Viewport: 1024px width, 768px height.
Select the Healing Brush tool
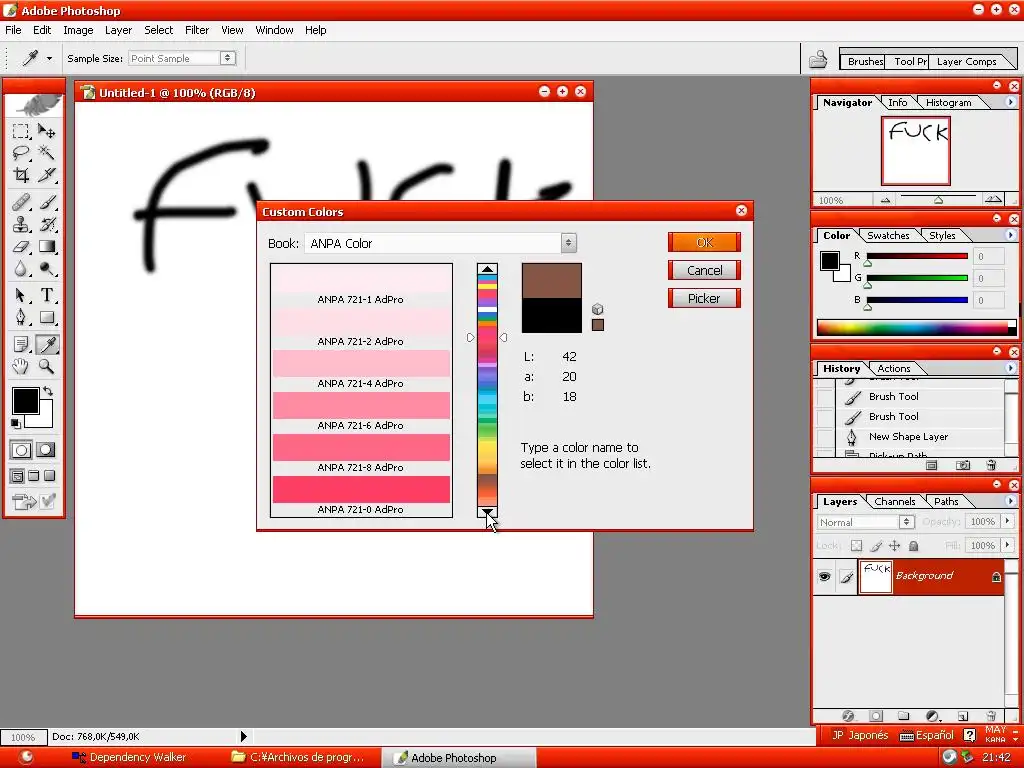(21, 202)
